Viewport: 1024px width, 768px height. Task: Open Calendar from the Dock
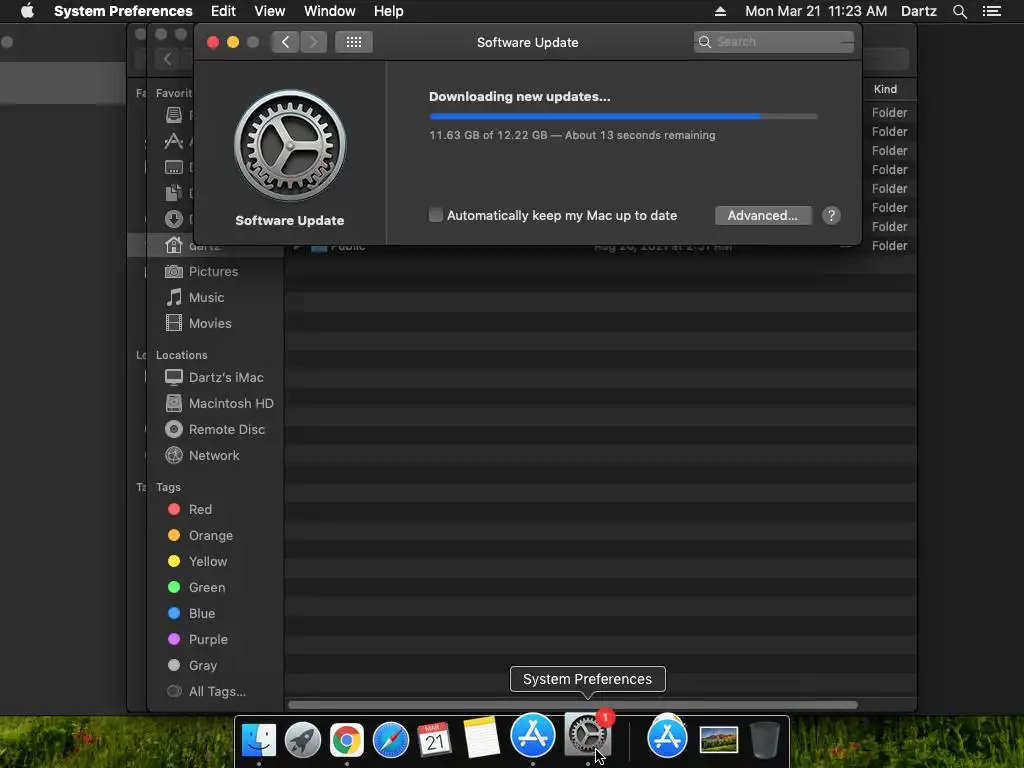[x=434, y=740]
